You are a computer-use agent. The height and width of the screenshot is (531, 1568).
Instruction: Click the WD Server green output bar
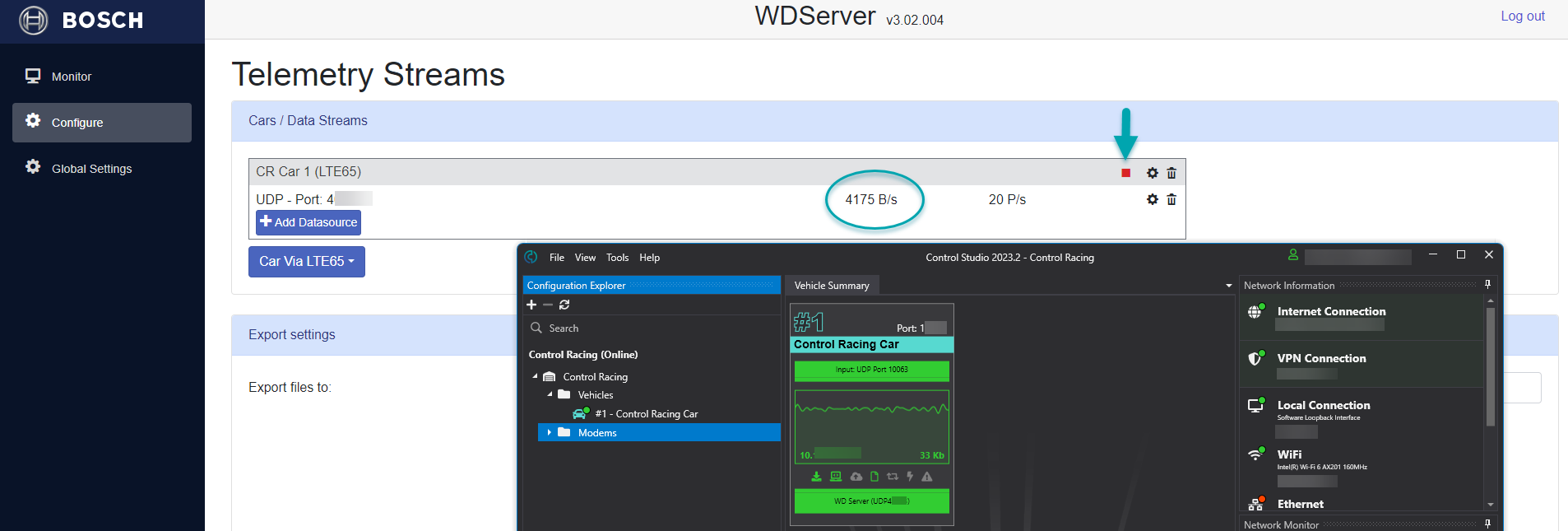[872, 501]
